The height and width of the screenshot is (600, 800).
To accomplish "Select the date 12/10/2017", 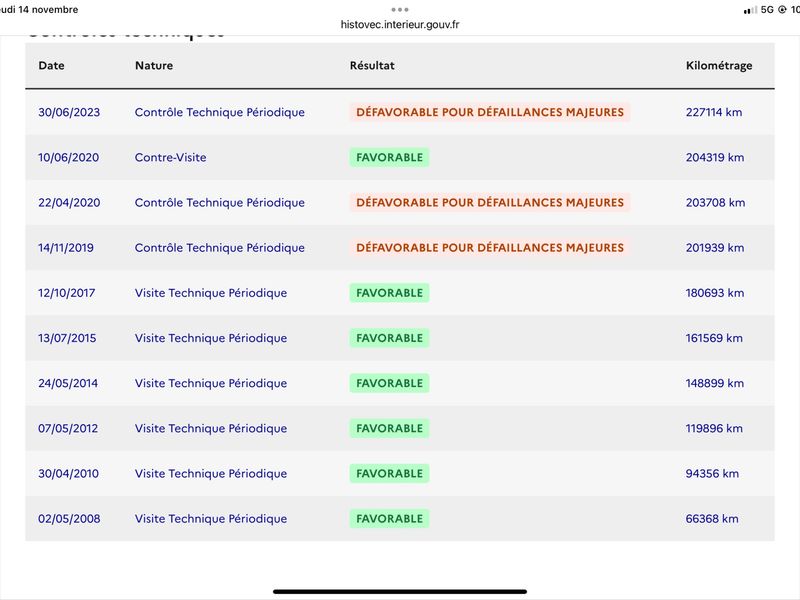I will tap(66, 293).
